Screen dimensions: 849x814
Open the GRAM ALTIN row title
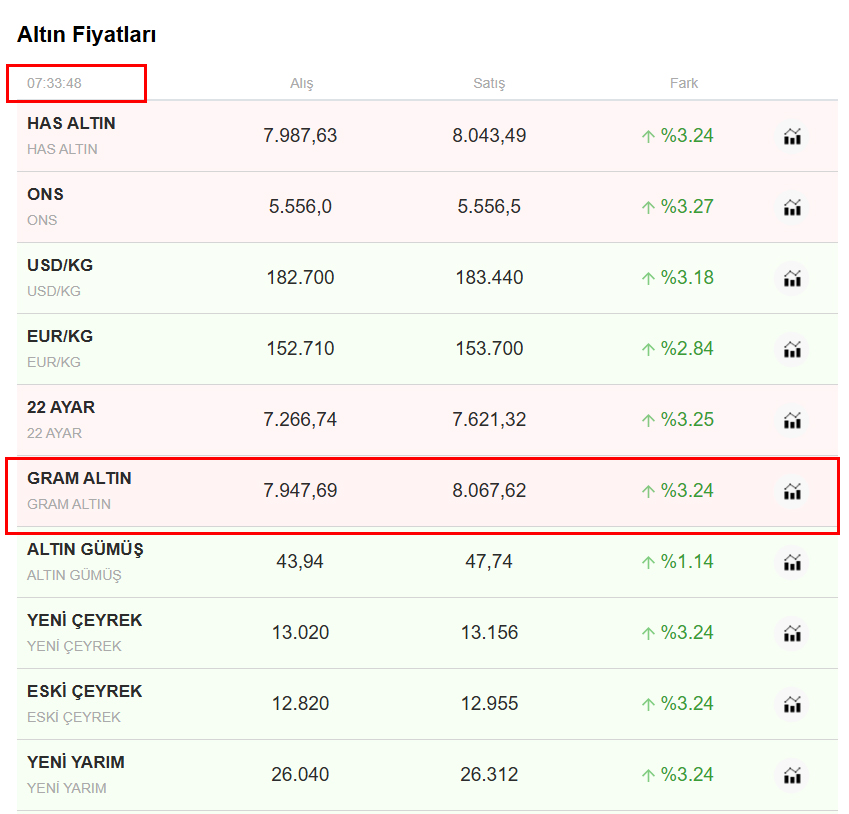[x=79, y=479]
